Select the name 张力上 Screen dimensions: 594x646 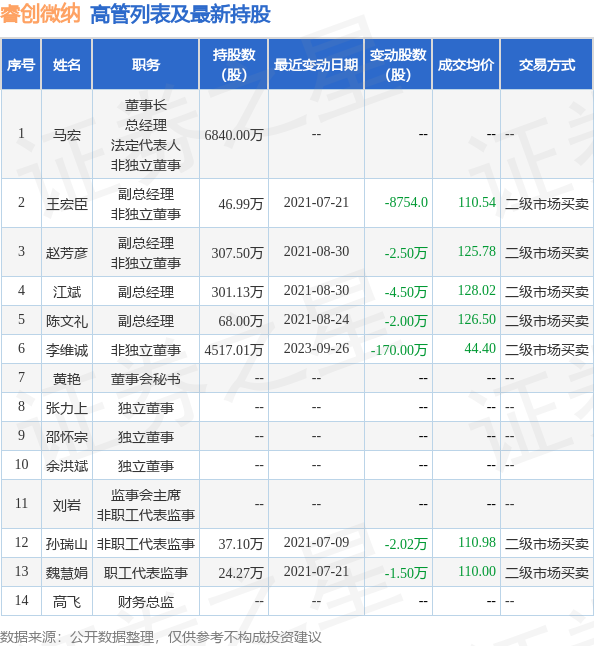67,408
